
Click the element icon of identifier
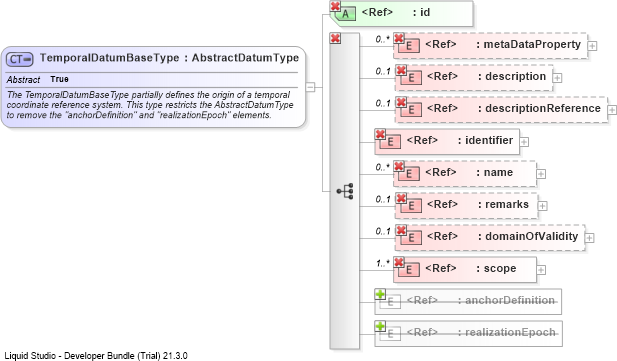(390, 142)
